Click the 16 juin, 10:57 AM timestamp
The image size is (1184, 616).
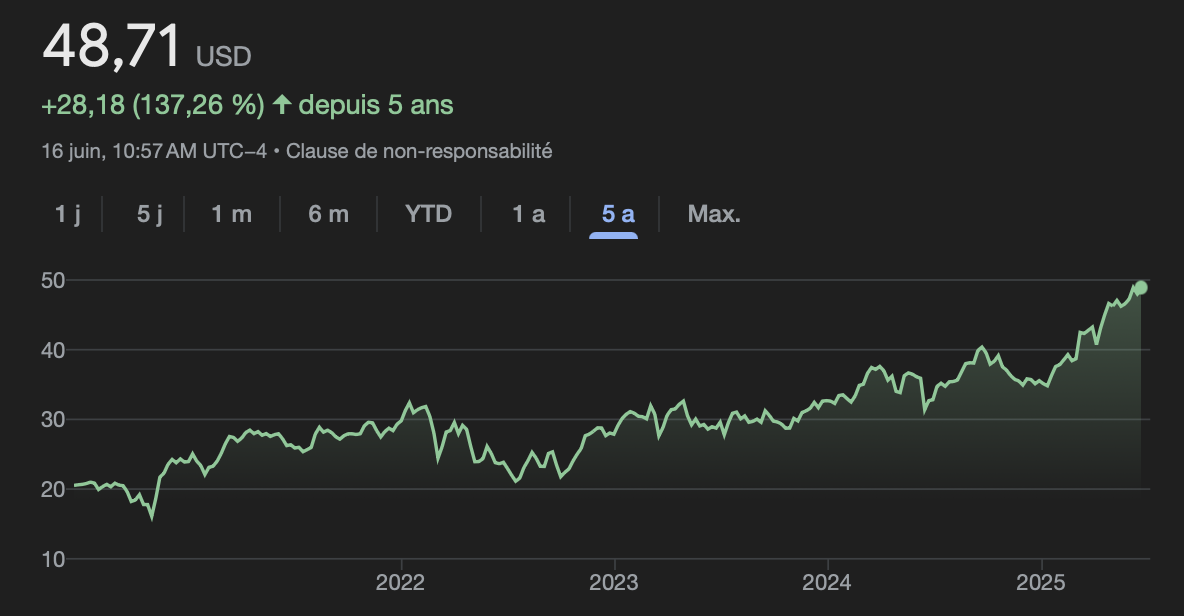coord(154,151)
